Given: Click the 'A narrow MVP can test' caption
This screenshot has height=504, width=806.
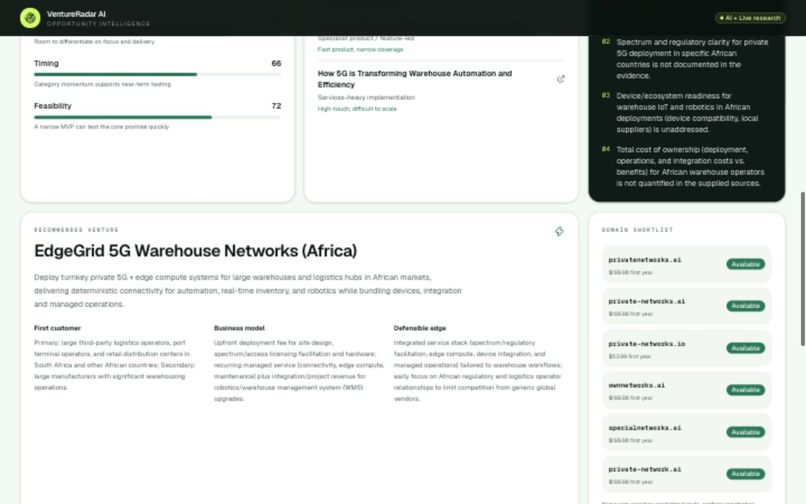Looking at the screenshot, I should click(101, 127).
